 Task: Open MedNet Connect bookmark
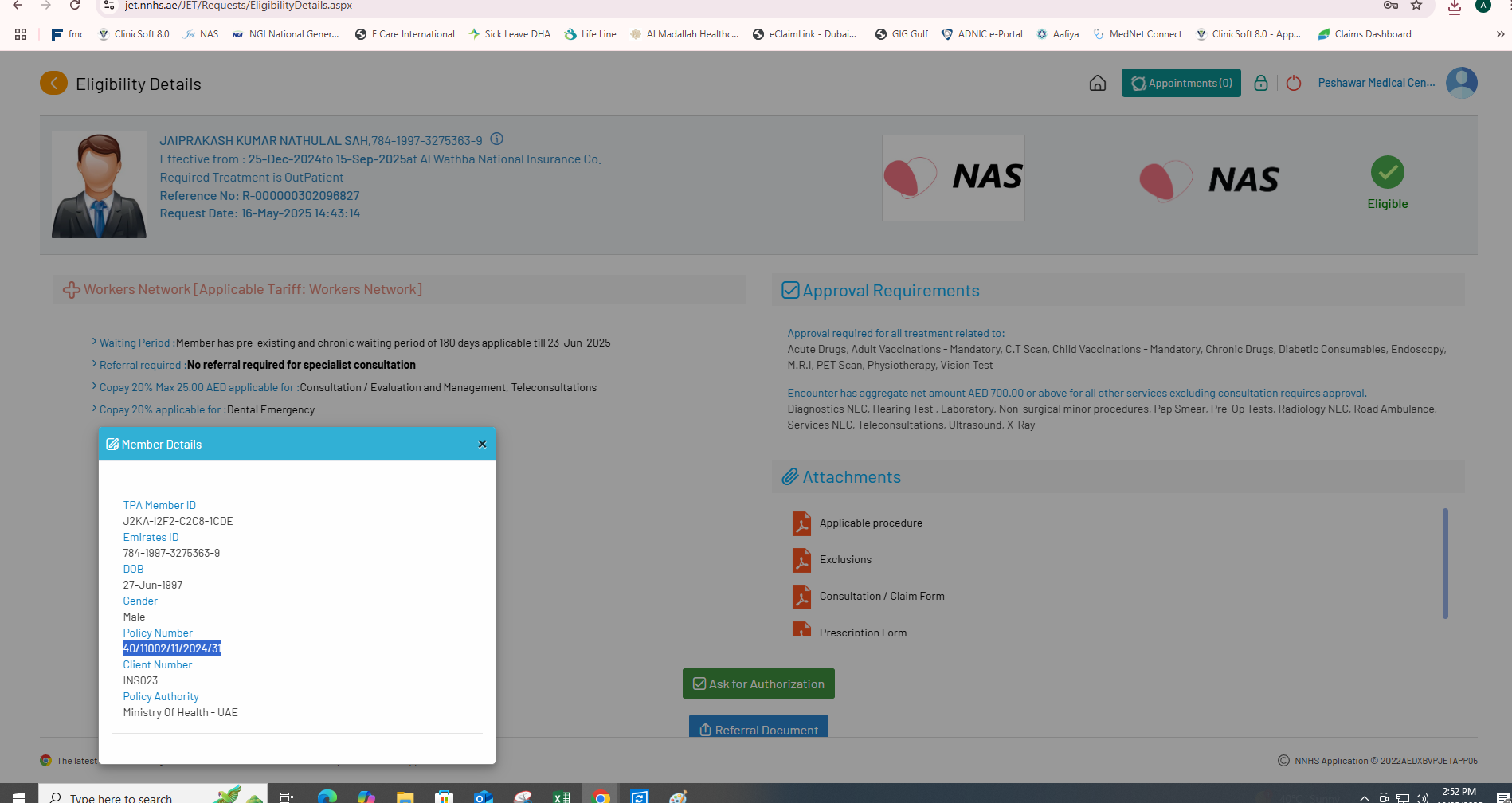[x=1138, y=34]
